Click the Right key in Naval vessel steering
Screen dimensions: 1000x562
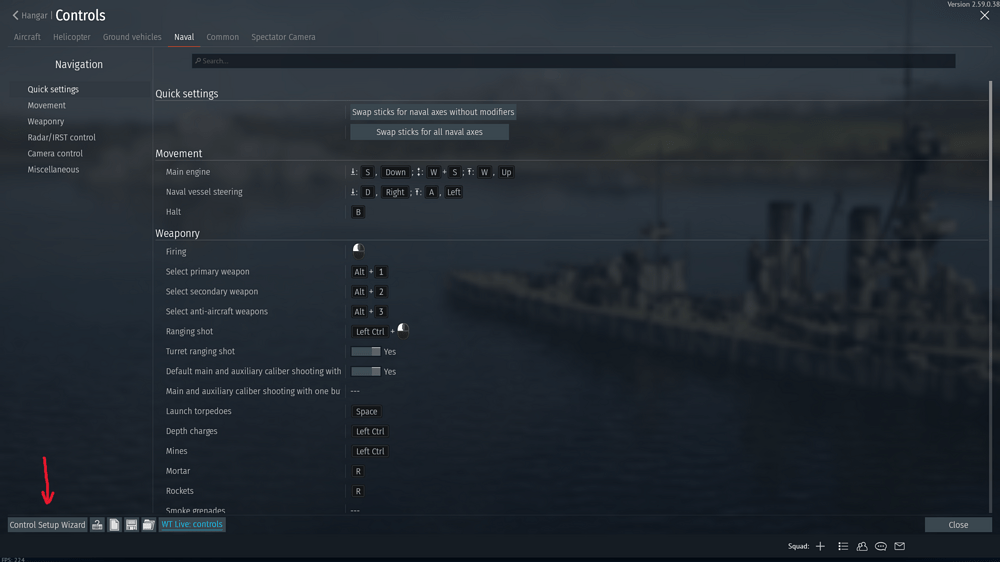(395, 192)
